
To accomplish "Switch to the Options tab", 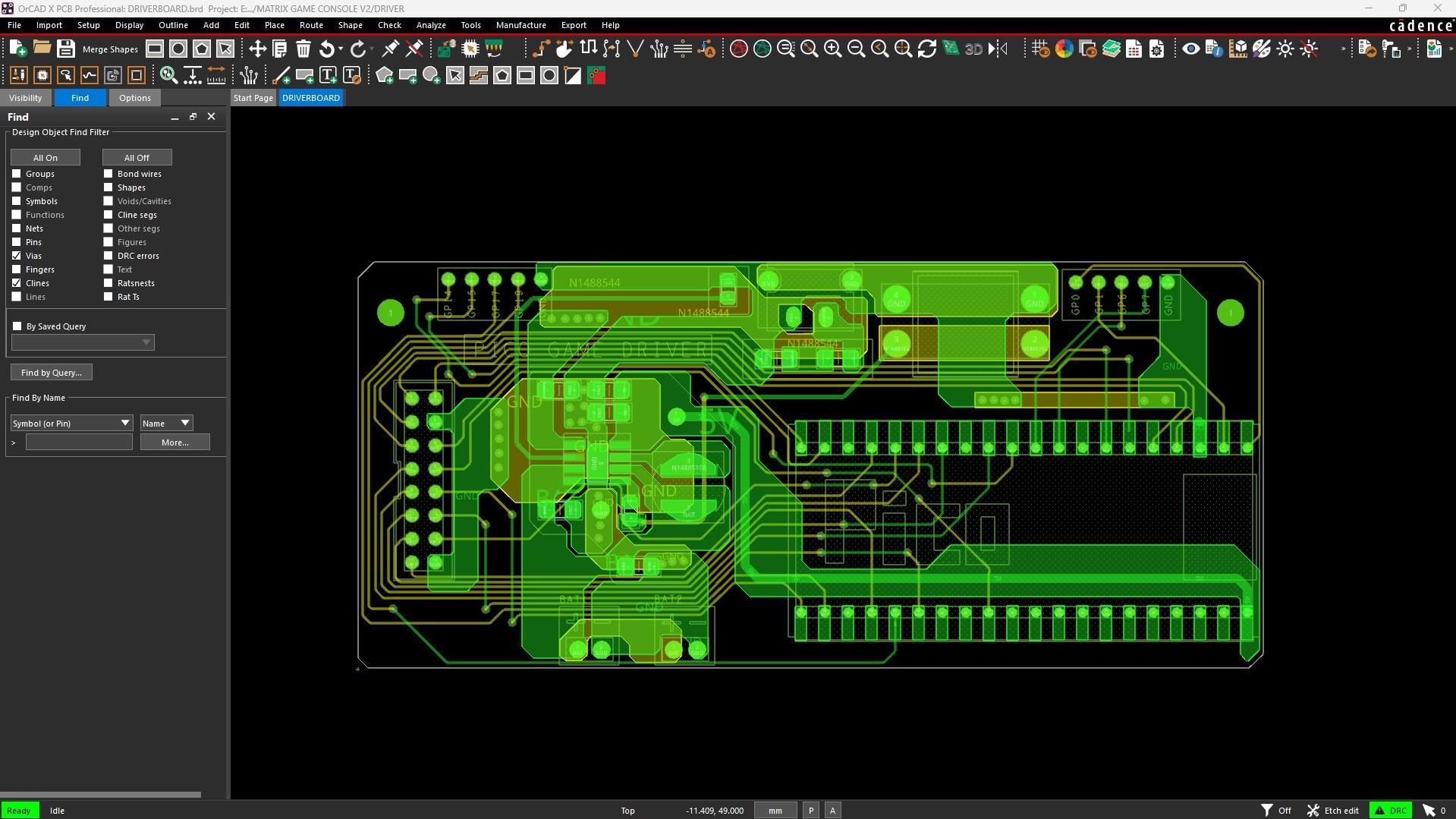I will [x=134, y=98].
